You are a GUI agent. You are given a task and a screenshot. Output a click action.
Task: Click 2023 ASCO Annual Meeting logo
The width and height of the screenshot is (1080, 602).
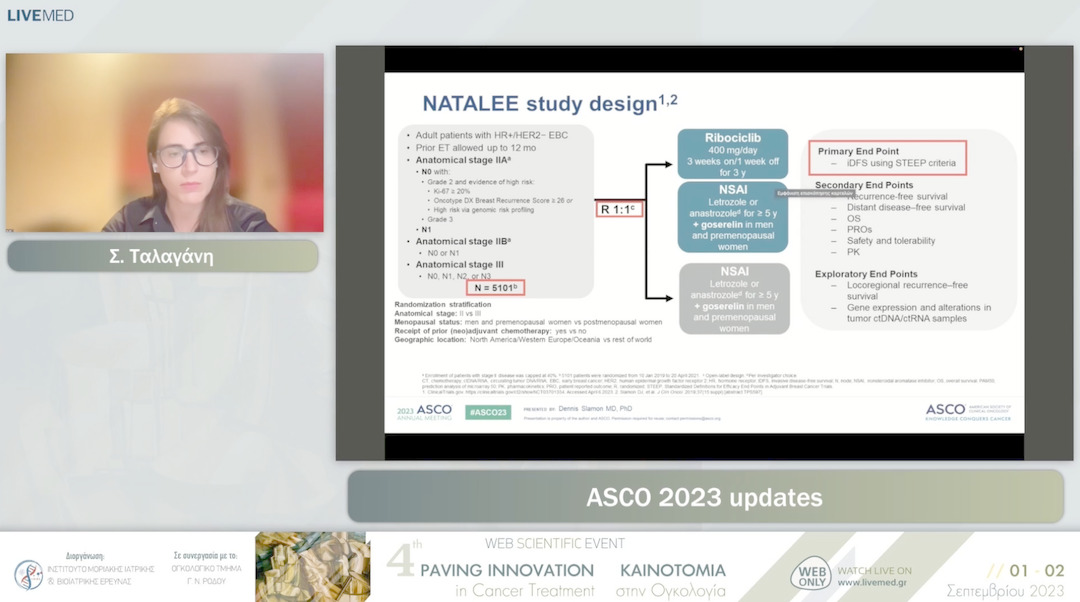point(424,412)
